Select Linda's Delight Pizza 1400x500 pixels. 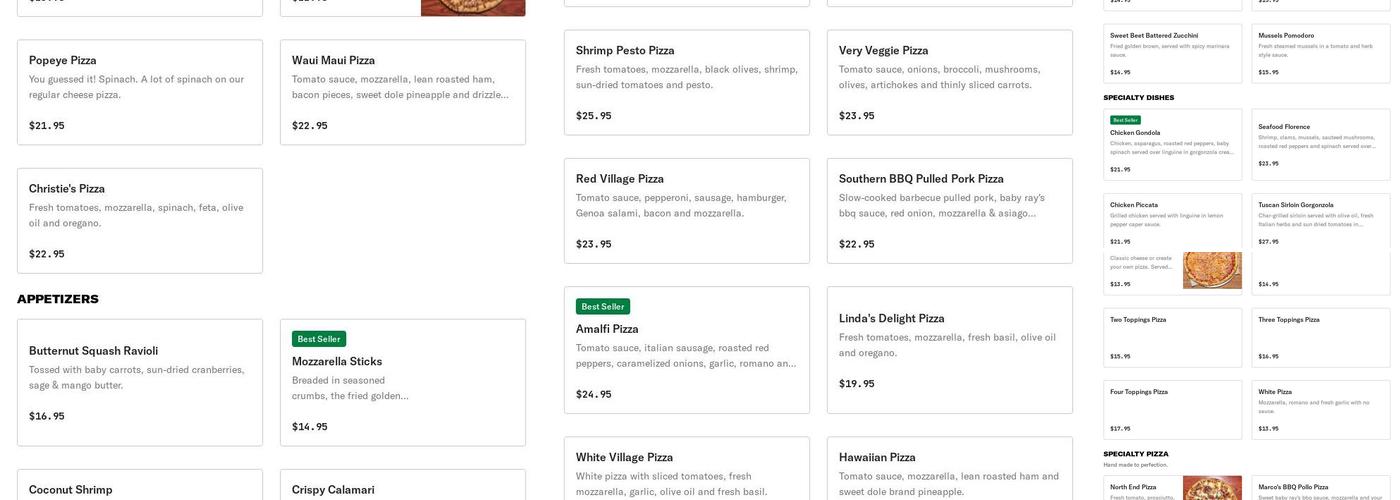click(949, 350)
